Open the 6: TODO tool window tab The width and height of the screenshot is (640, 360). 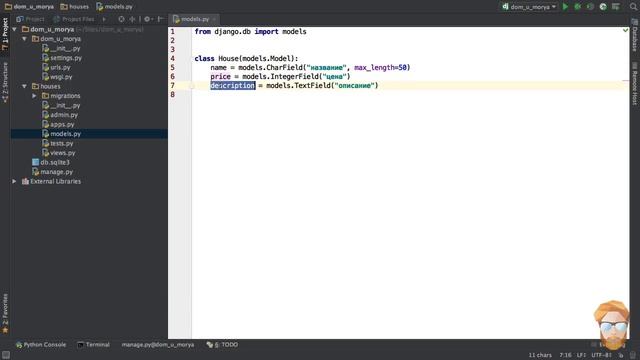click(x=222, y=344)
